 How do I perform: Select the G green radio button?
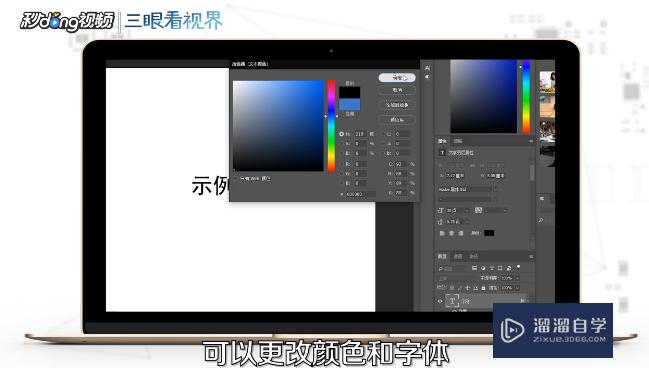(341, 173)
